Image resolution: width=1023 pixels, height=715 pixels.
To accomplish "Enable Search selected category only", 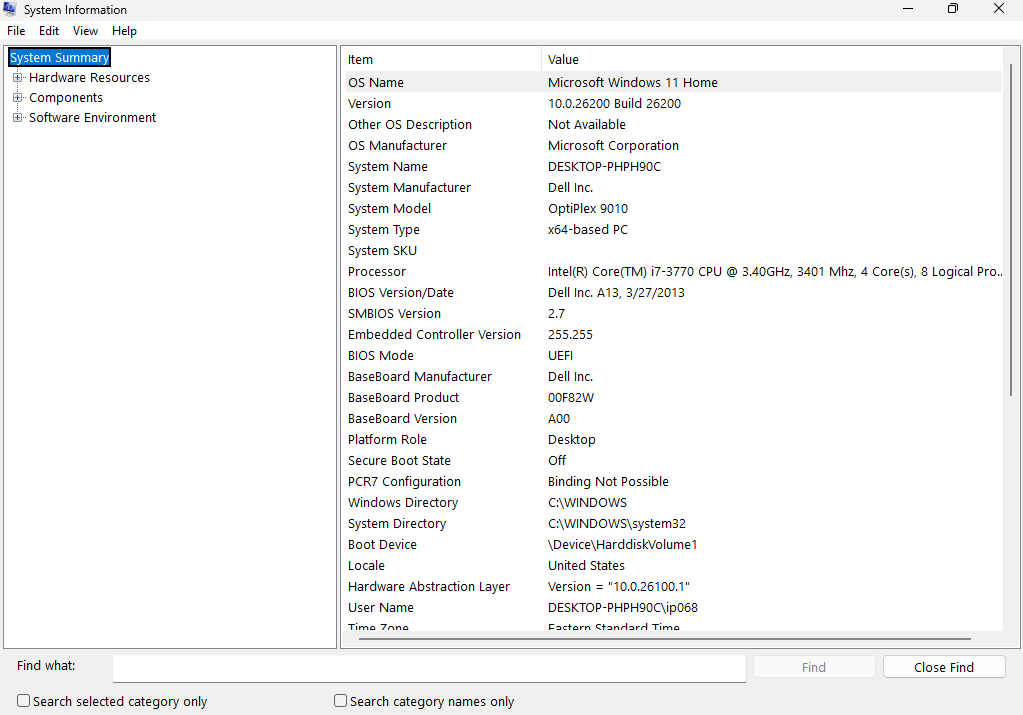I will pos(22,701).
